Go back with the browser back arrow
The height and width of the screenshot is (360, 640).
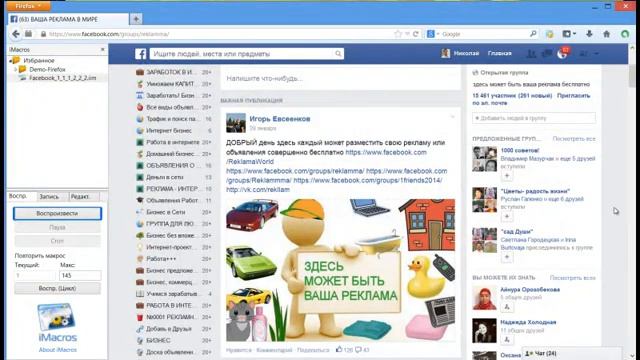[x=16, y=34]
